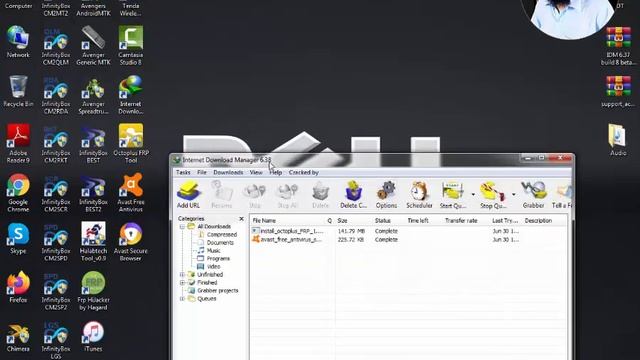Select the Audio folder on desktop

tap(618, 140)
